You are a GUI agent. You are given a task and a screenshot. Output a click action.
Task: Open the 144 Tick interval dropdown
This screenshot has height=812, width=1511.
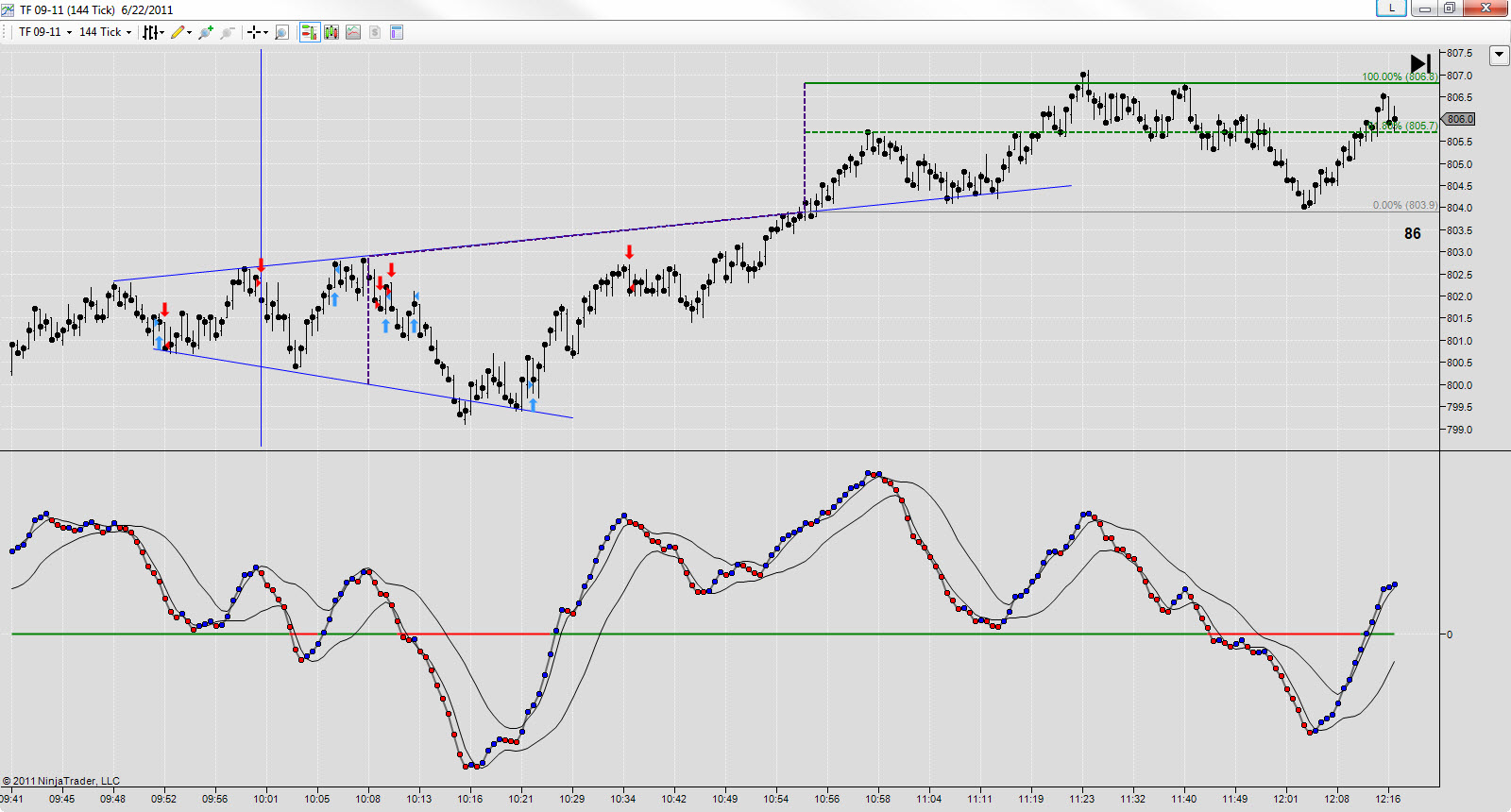click(105, 32)
